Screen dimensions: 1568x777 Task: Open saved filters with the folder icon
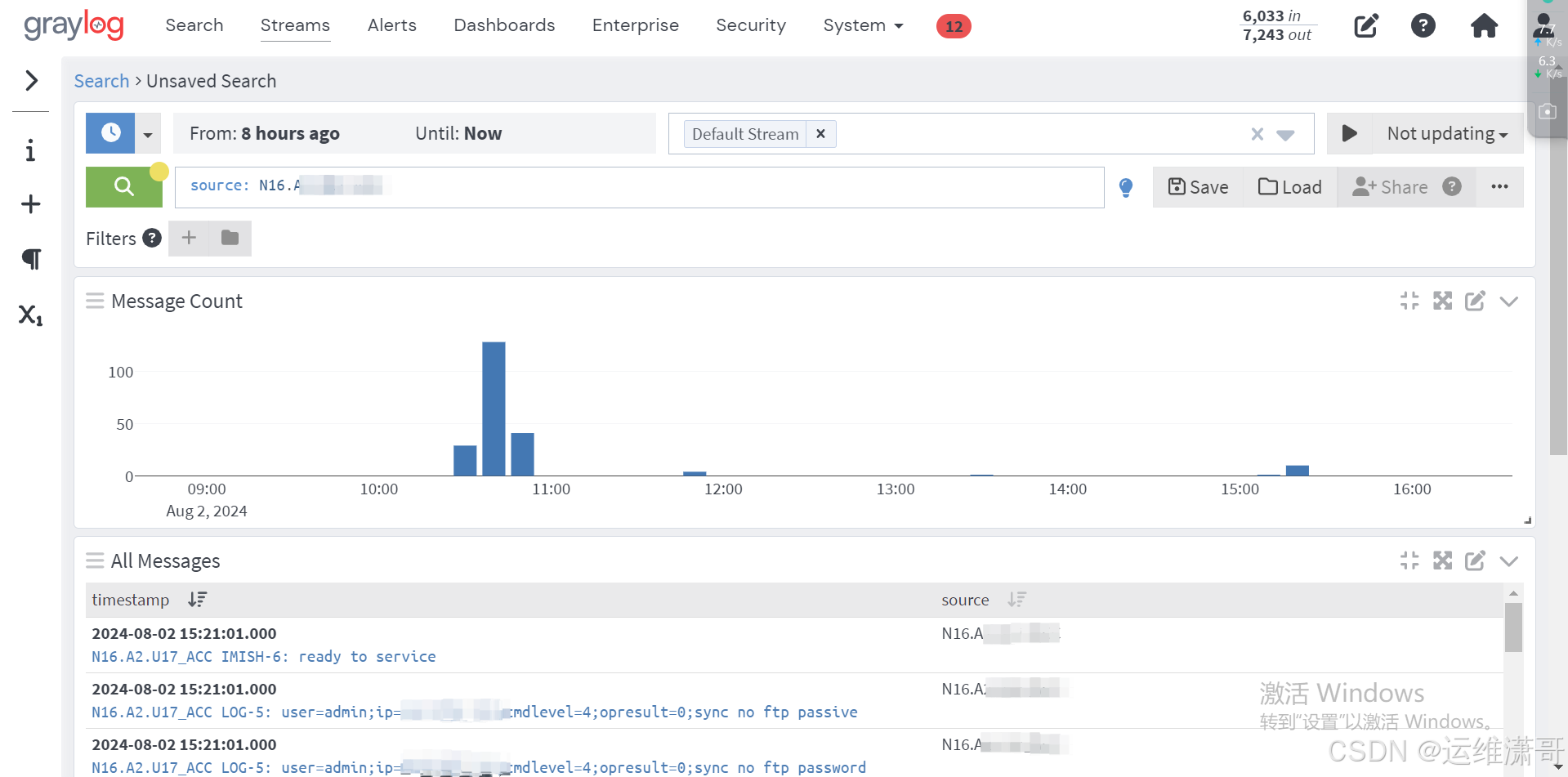click(230, 238)
